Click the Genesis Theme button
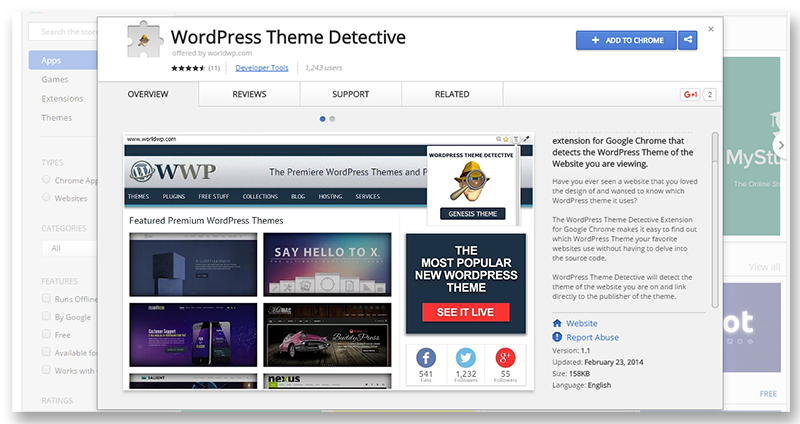The height and width of the screenshot is (424, 800). click(x=473, y=214)
